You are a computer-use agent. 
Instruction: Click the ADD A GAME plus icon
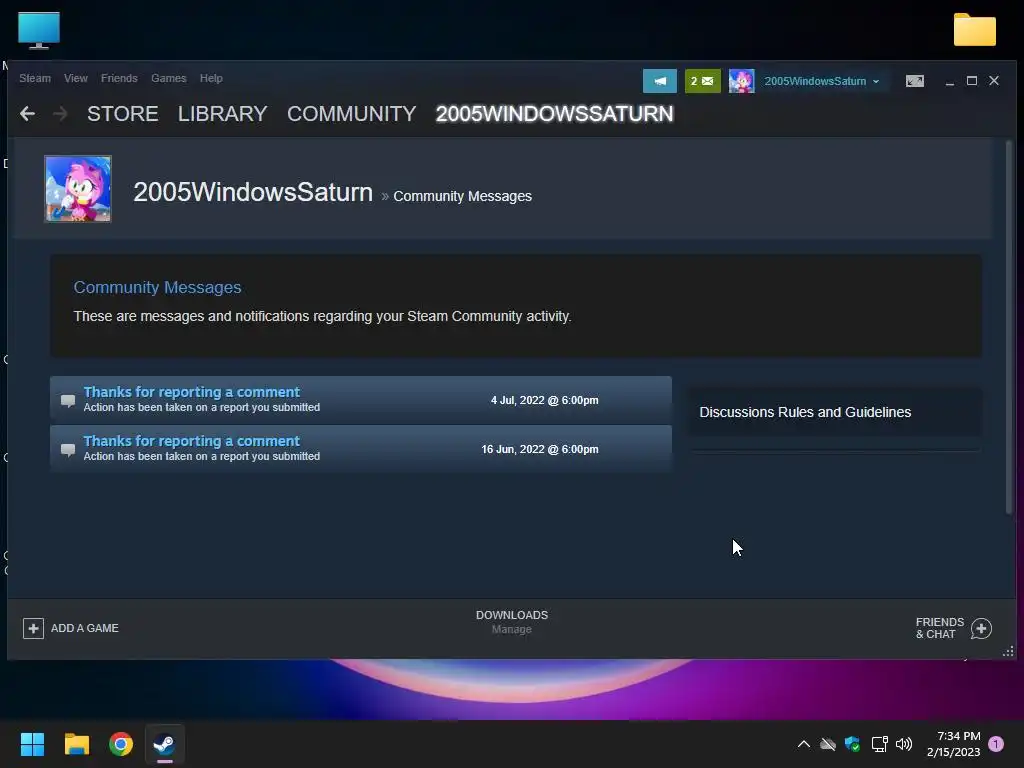tap(33, 628)
